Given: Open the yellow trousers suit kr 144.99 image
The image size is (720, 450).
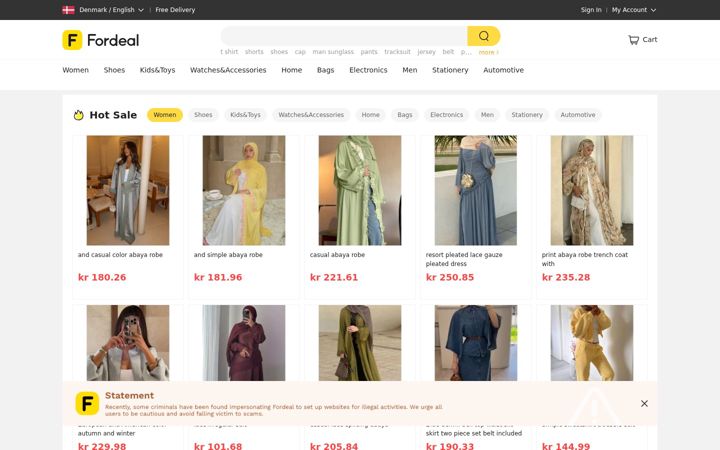Looking at the screenshot, I should pos(592,343).
